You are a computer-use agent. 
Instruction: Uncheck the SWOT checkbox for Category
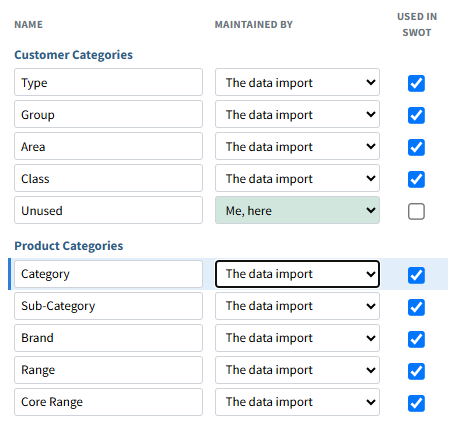point(416,275)
